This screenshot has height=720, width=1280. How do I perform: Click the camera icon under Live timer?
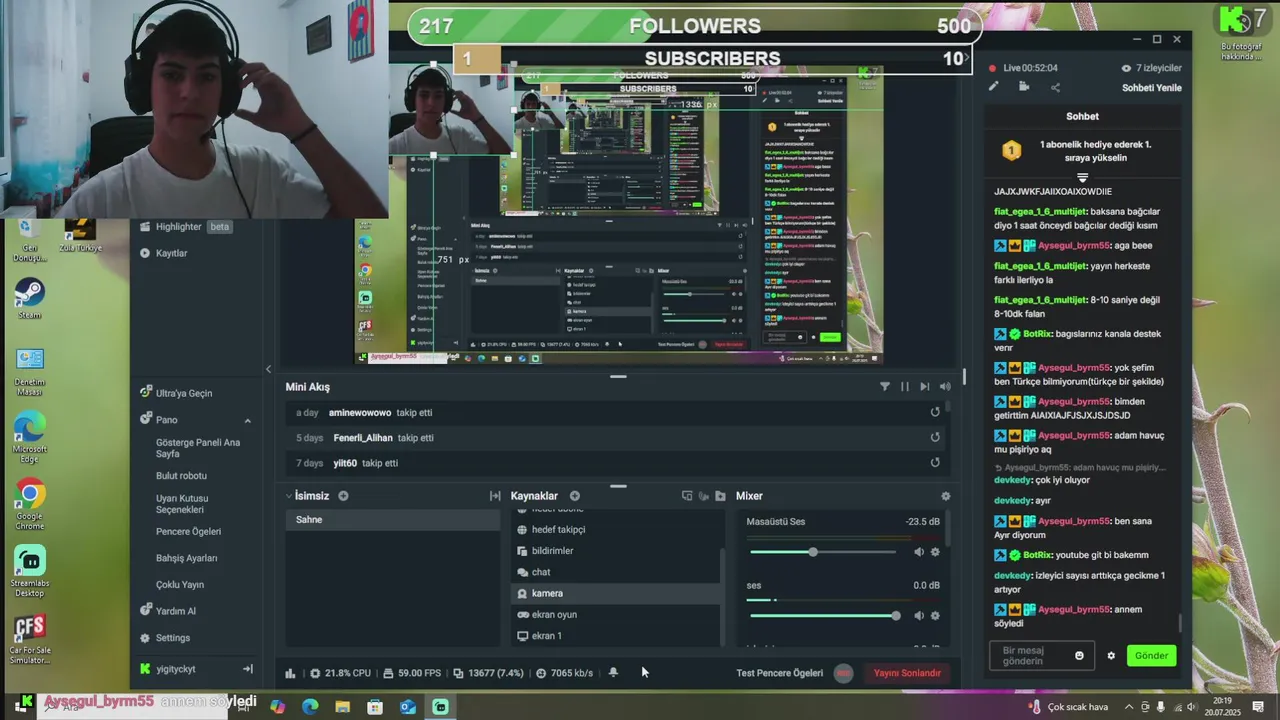(1024, 87)
